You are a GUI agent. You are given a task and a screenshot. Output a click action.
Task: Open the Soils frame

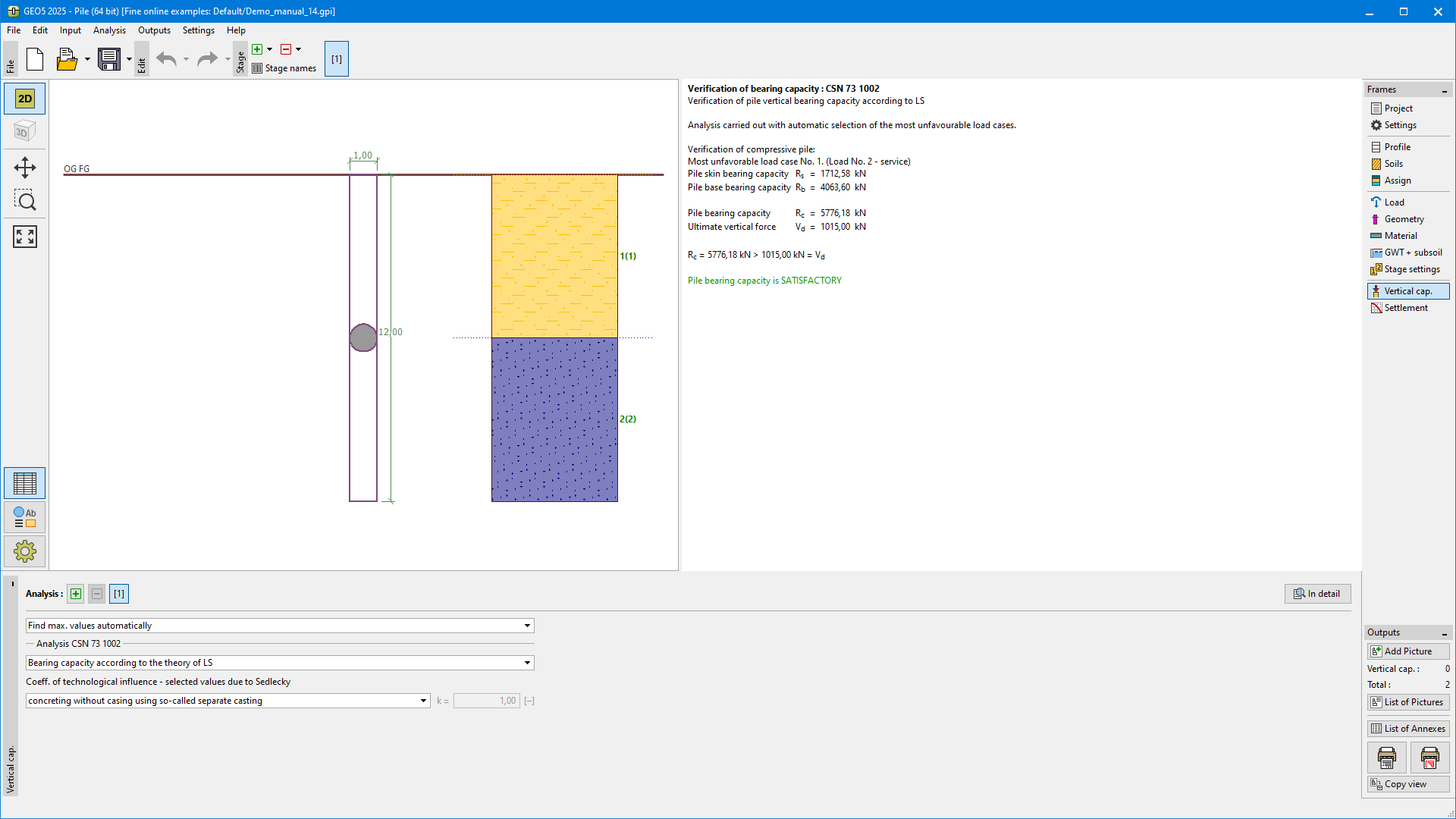click(x=1408, y=164)
